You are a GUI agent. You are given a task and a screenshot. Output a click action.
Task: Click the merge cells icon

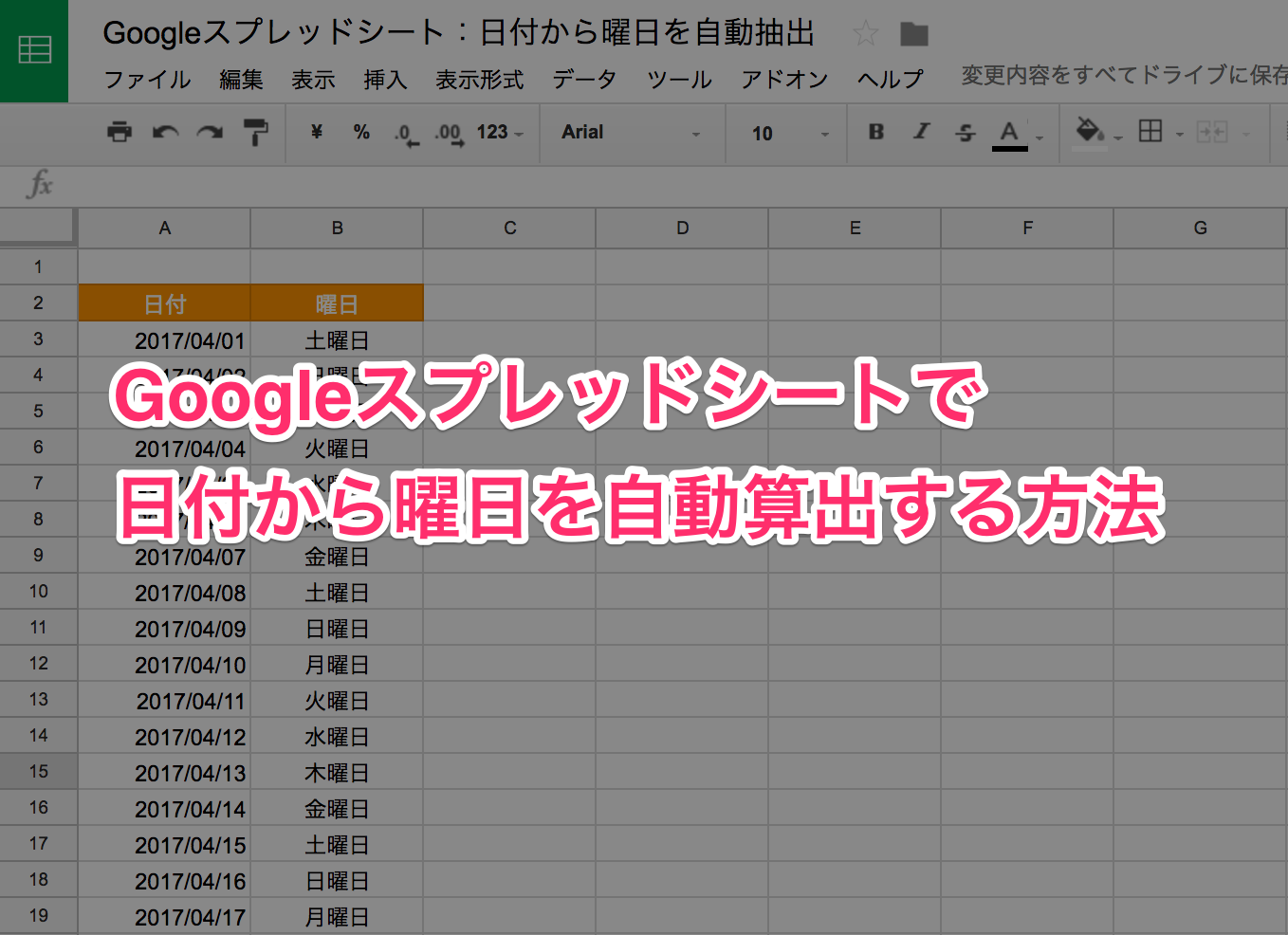tap(1212, 132)
